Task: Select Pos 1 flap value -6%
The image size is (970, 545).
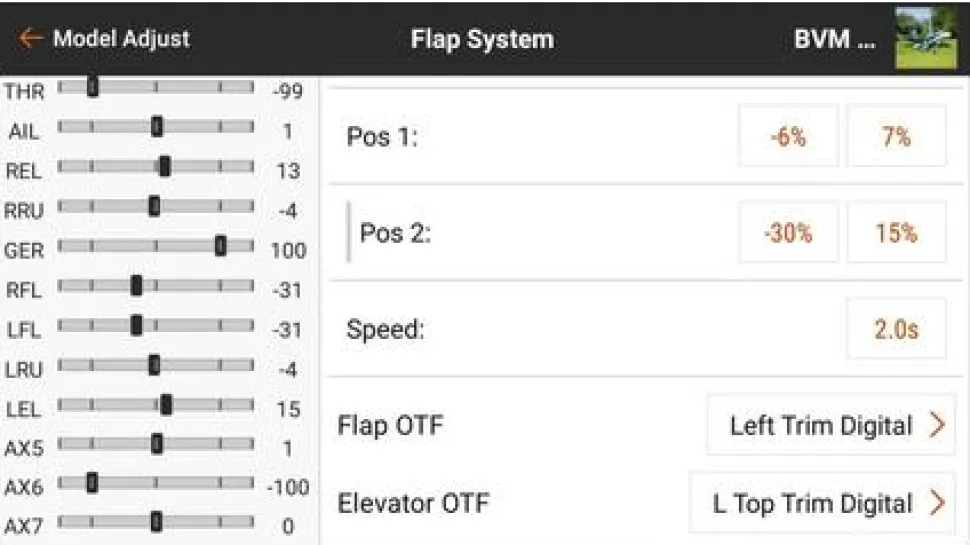Action: [788, 137]
